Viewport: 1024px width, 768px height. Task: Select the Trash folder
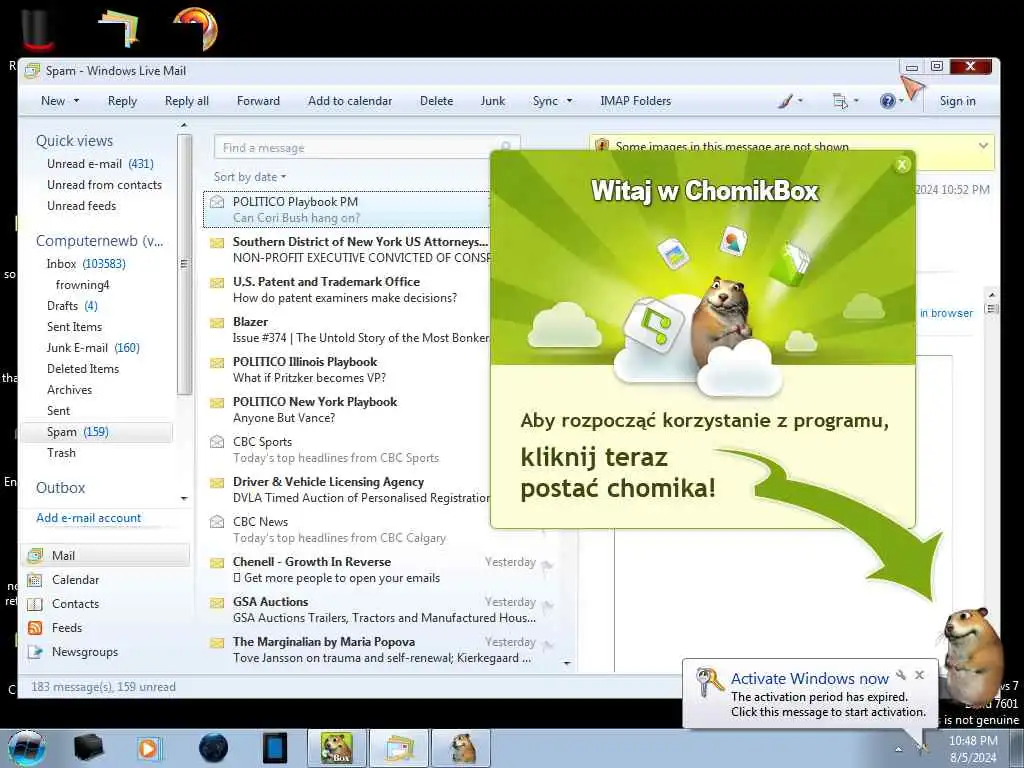[61, 453]
